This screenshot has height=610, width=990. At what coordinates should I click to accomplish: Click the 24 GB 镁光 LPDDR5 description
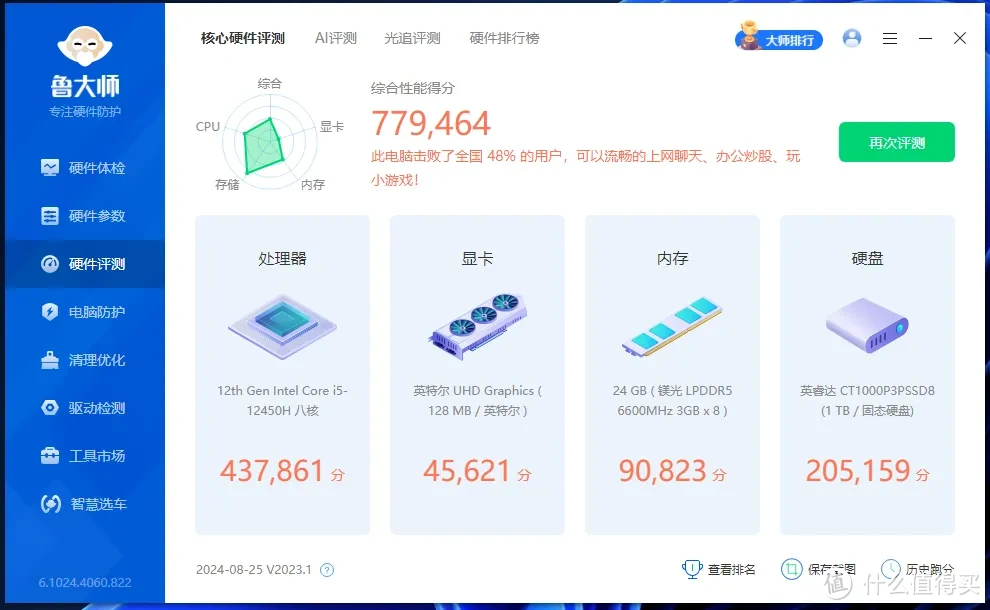672,400
